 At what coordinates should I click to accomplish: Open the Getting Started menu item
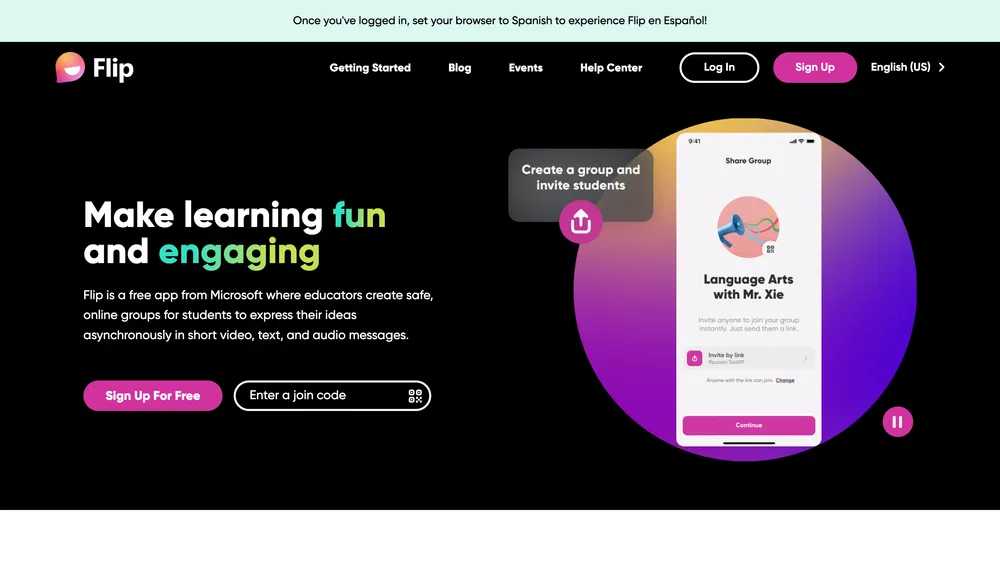coord(370,68)
